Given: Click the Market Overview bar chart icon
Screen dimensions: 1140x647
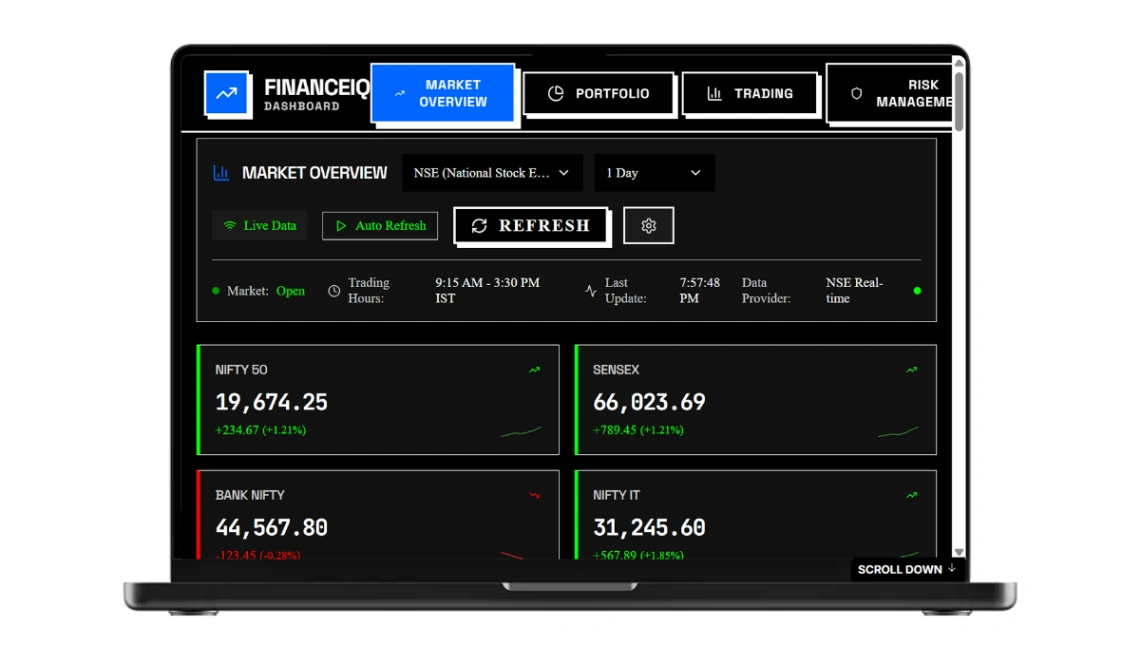Looking at the screenshot, I should [221, 173].
